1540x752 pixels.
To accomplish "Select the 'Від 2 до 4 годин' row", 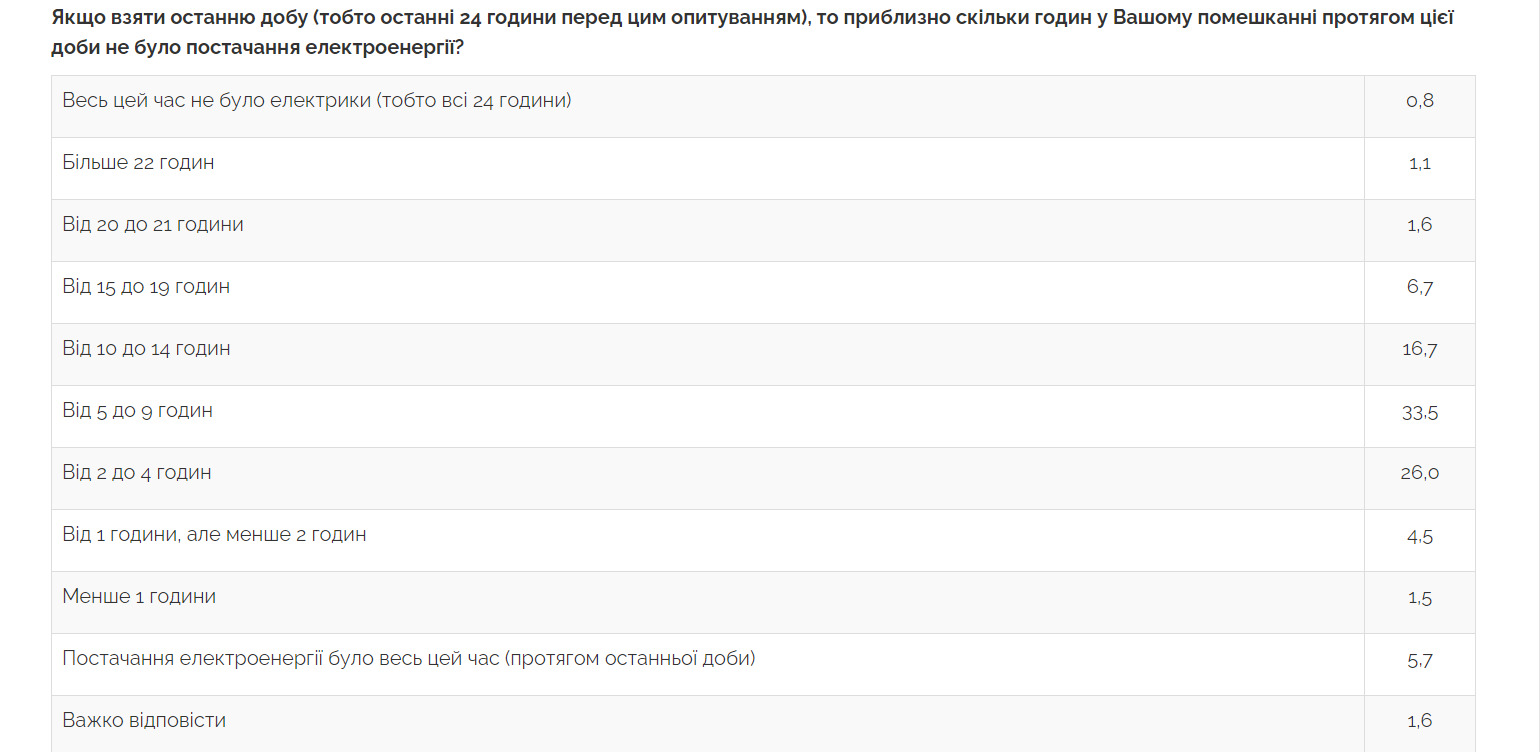I will pyautogui.click(x=763, y=479).
